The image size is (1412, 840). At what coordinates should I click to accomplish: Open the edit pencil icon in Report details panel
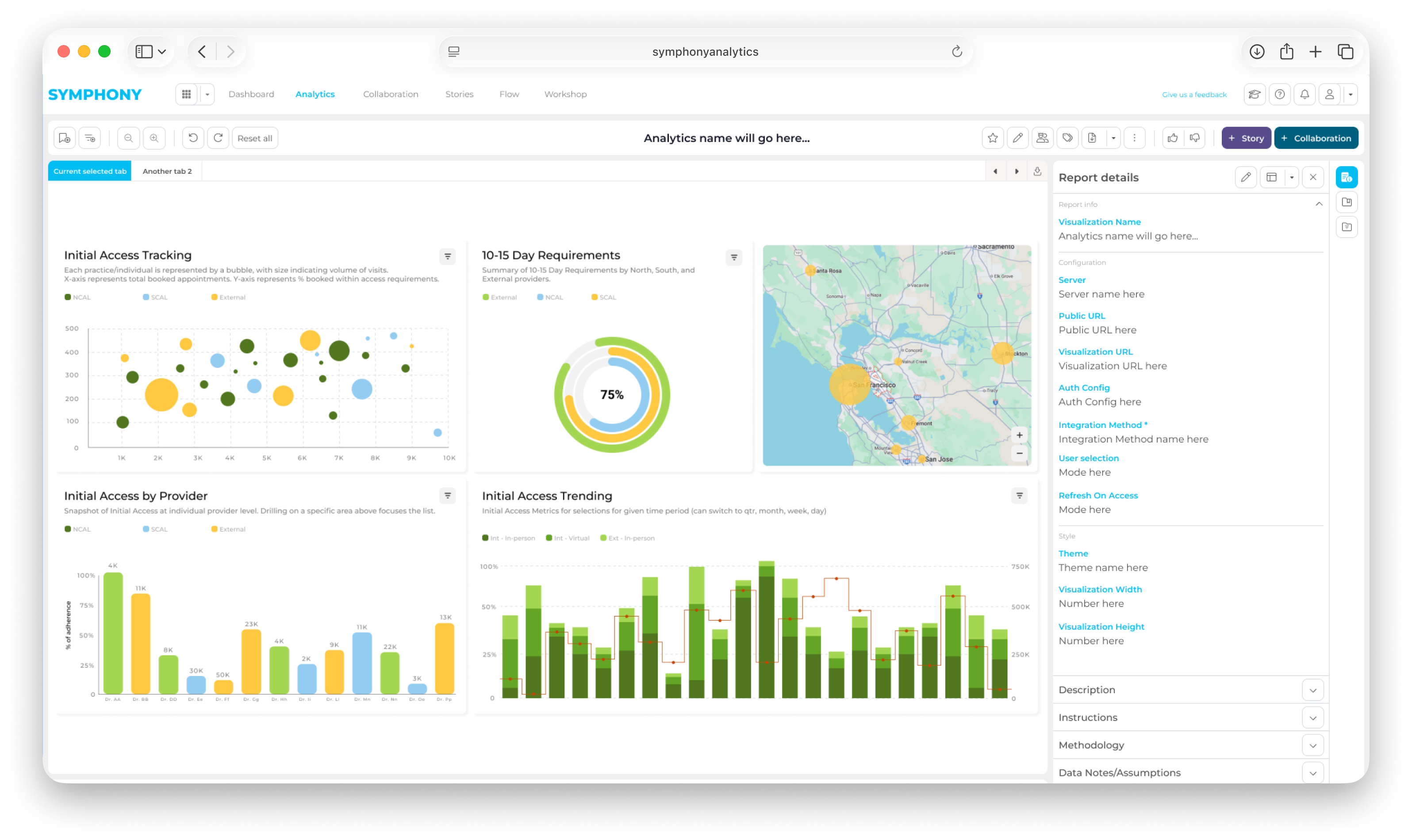(1246, 176)
